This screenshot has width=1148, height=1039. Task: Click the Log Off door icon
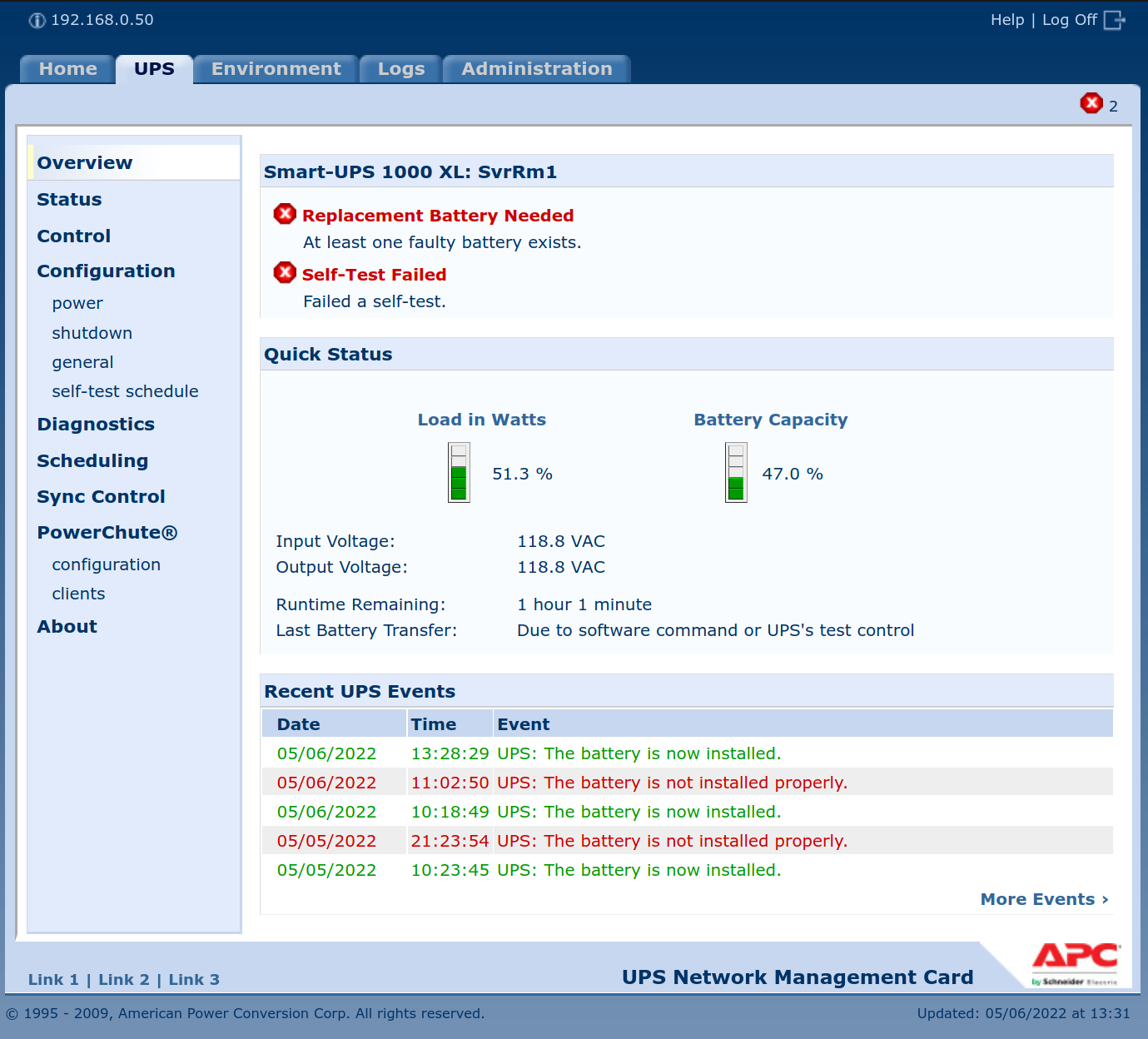click(1114, 20)
